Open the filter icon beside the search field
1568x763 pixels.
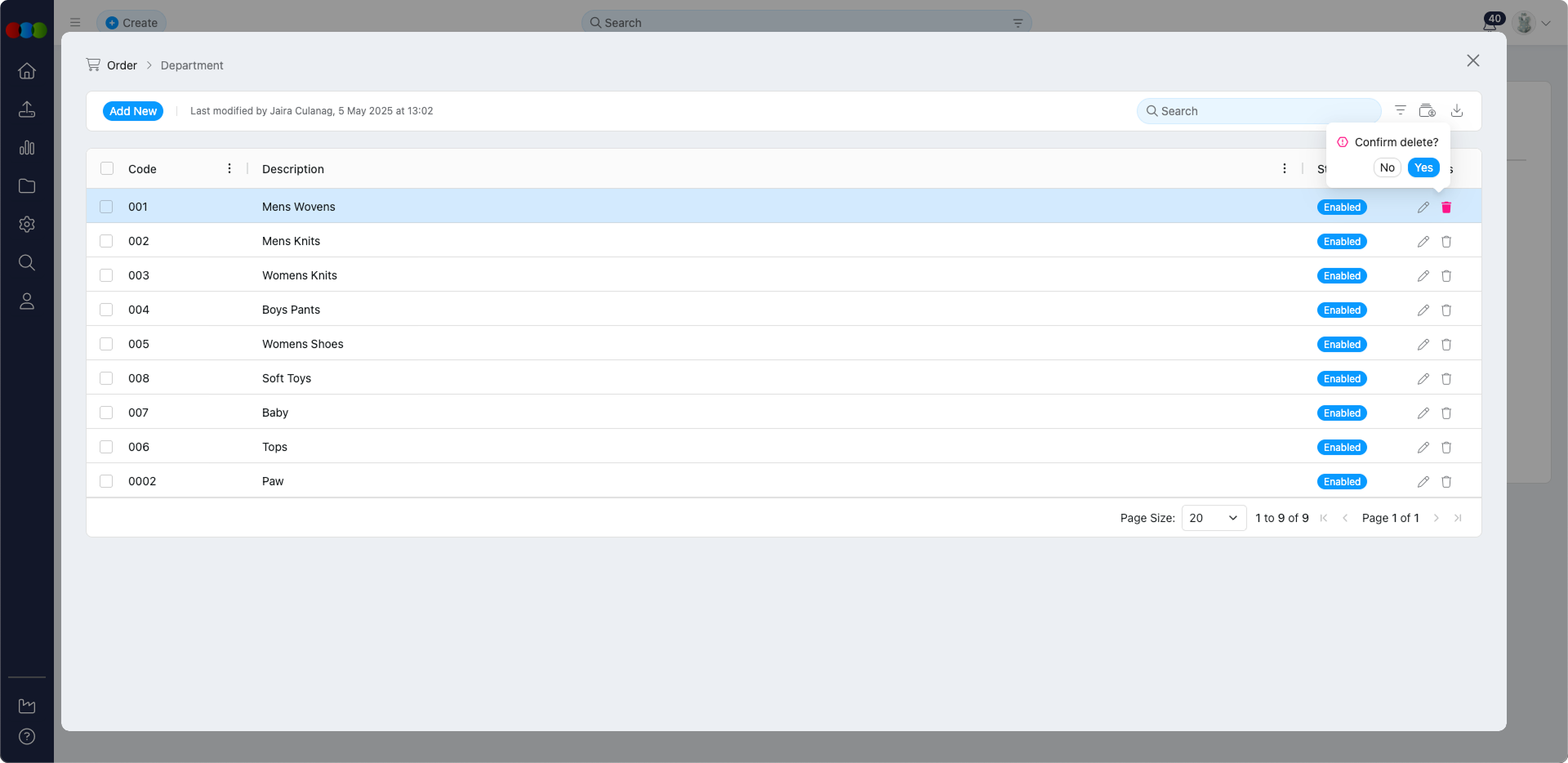pos(1400,110)
